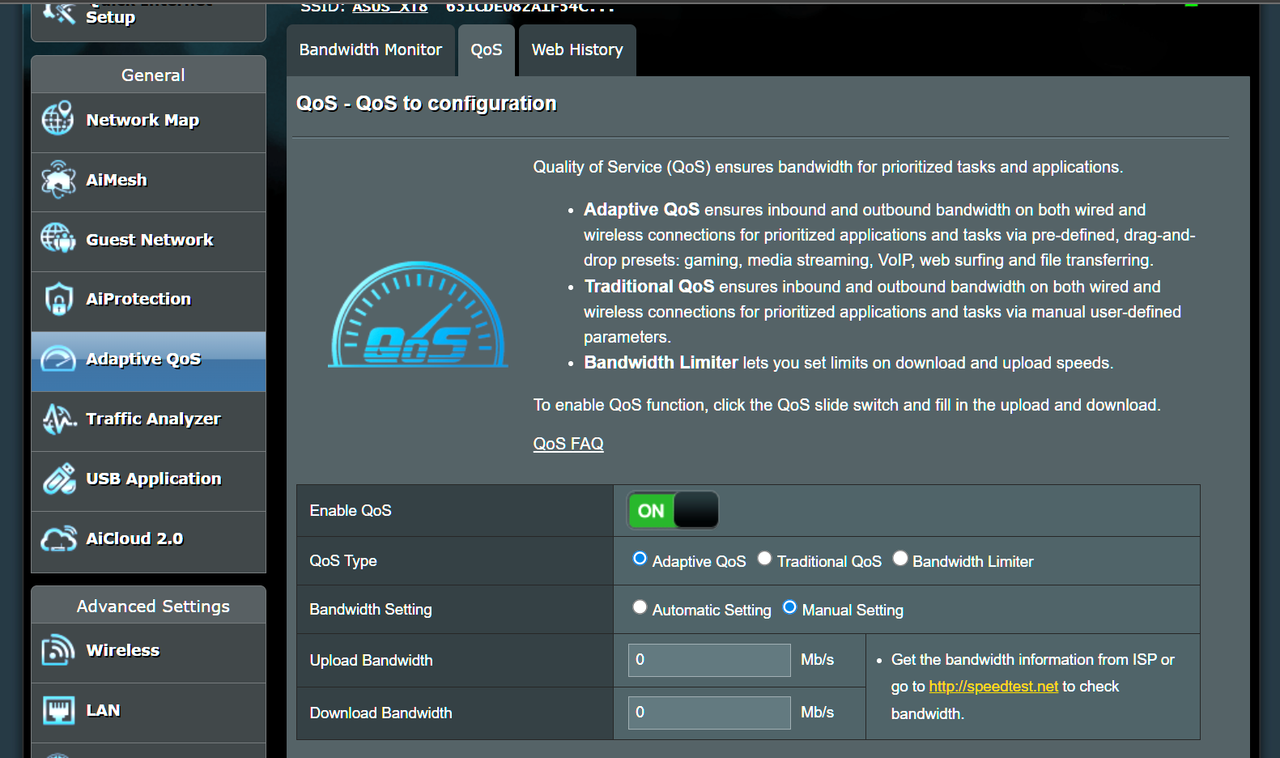
Task: Click the Guest Network globe icon
Action: (x=58, y=240)
